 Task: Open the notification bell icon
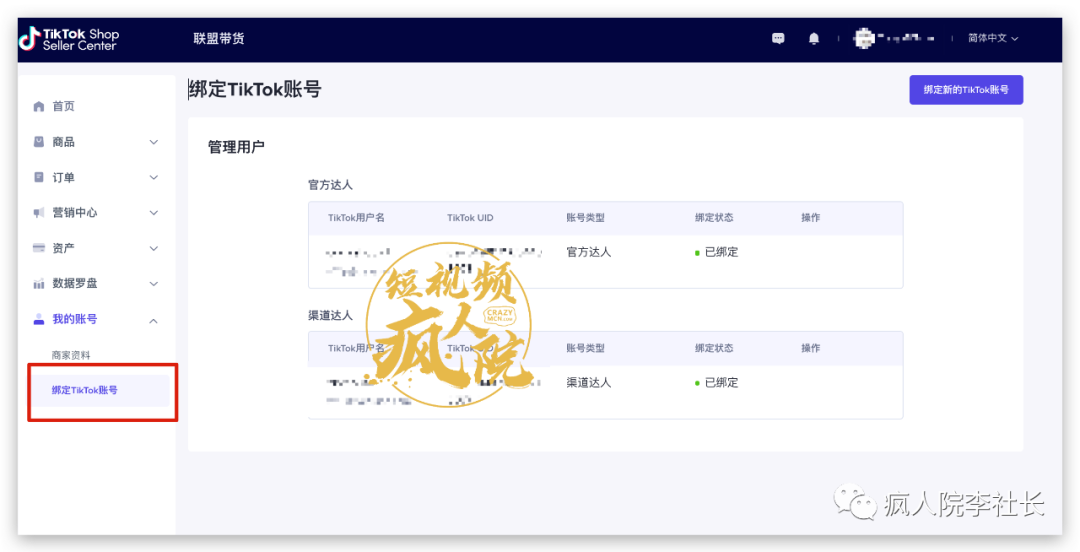[x=813, y=39]
